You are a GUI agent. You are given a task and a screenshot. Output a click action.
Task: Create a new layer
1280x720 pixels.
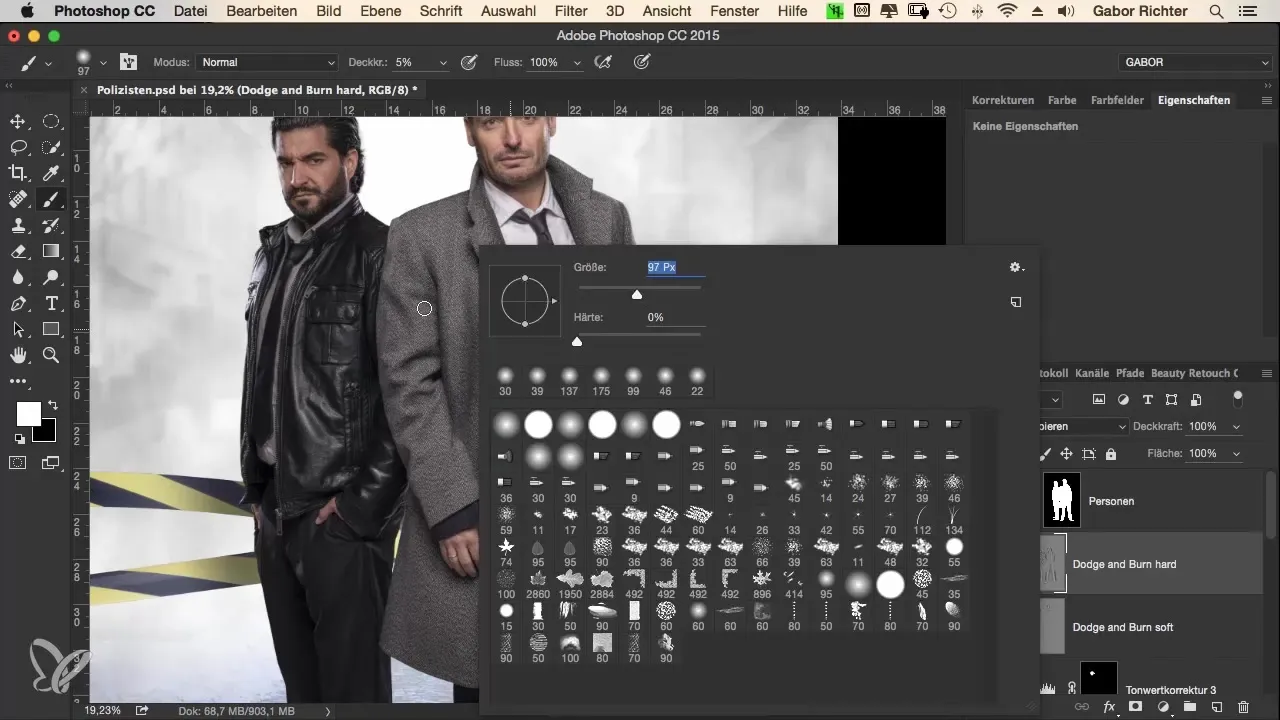coord(1216,707)
